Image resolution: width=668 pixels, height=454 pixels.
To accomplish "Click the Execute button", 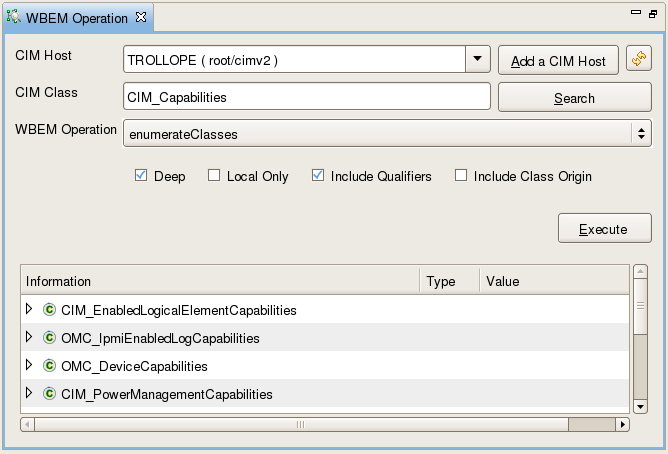I will (605, 229).
